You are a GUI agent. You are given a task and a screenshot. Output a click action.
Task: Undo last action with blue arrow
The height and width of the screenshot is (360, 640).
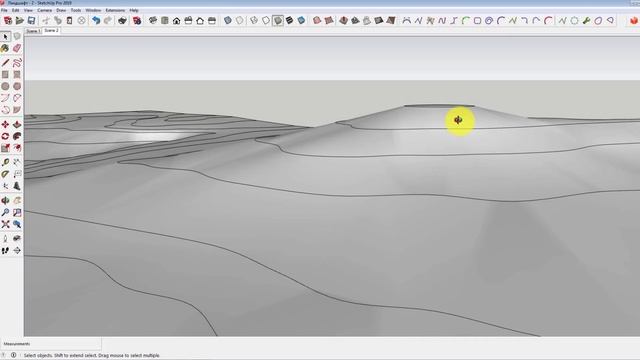96,20
